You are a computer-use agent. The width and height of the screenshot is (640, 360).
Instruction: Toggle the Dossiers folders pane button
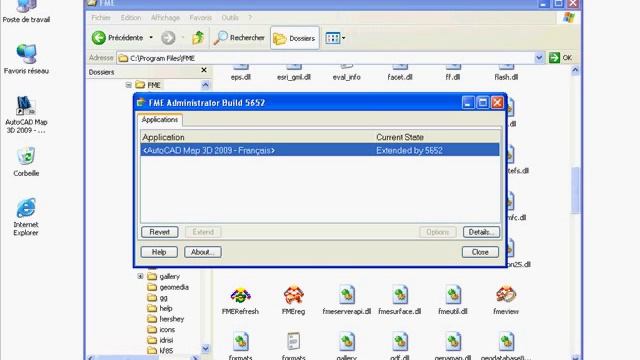[x=295, y=38]
